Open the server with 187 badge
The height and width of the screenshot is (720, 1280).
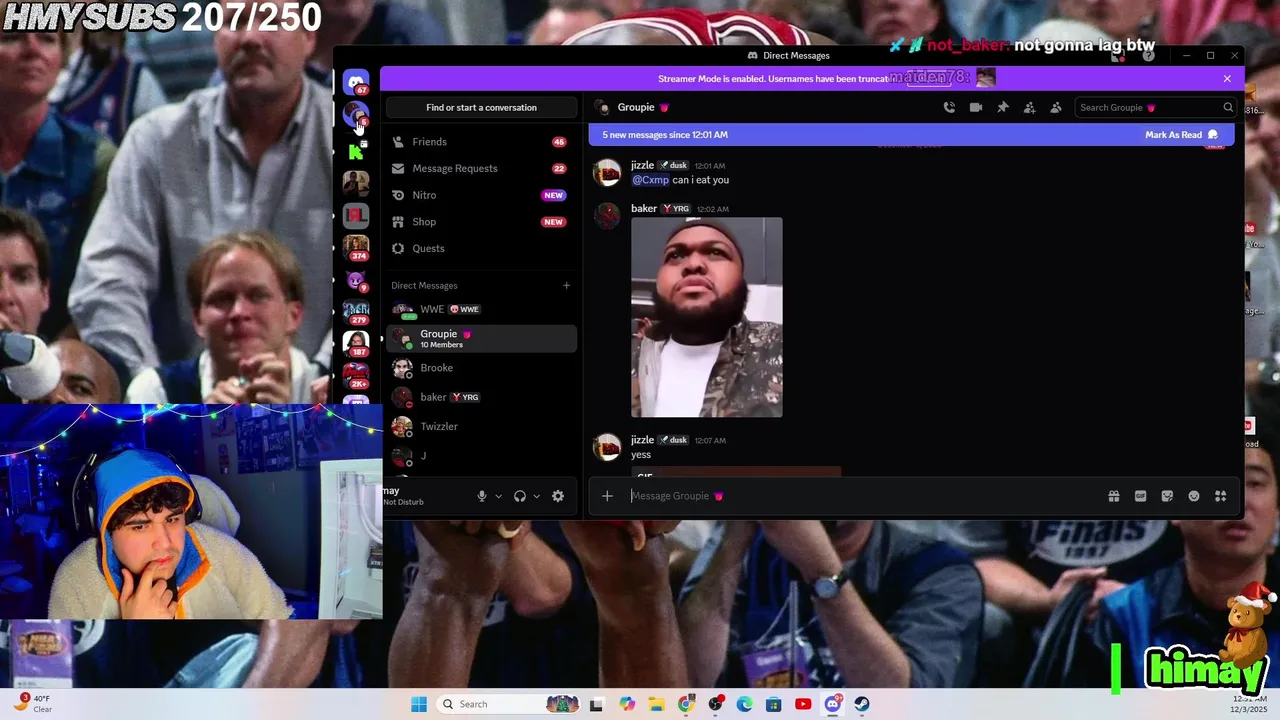356,343
